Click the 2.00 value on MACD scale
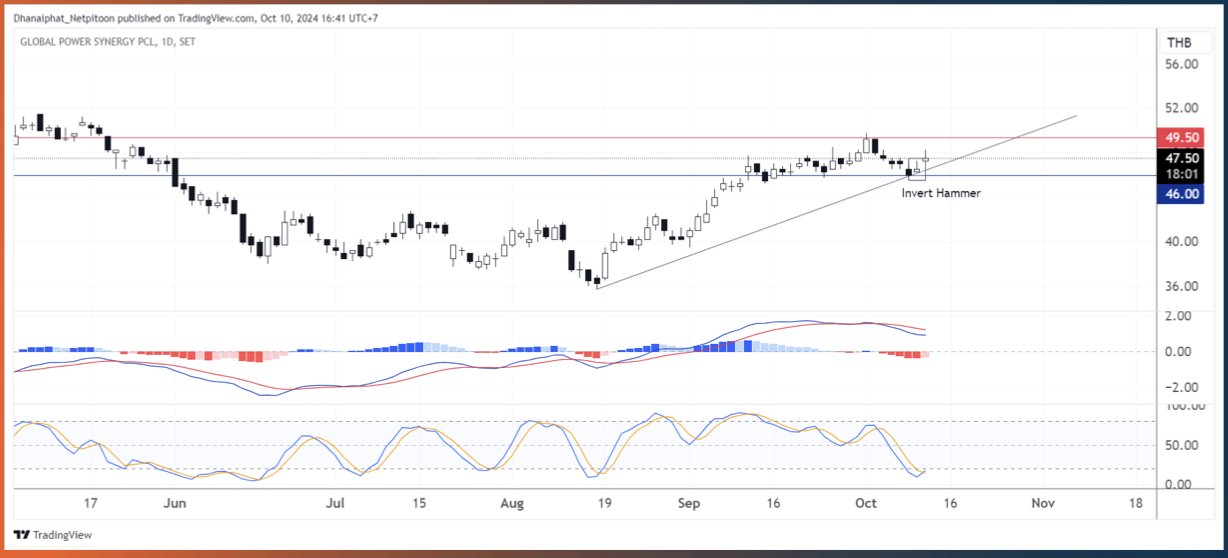The width and height of the screenshot is (1228, 558). [x=1176, y=315]
